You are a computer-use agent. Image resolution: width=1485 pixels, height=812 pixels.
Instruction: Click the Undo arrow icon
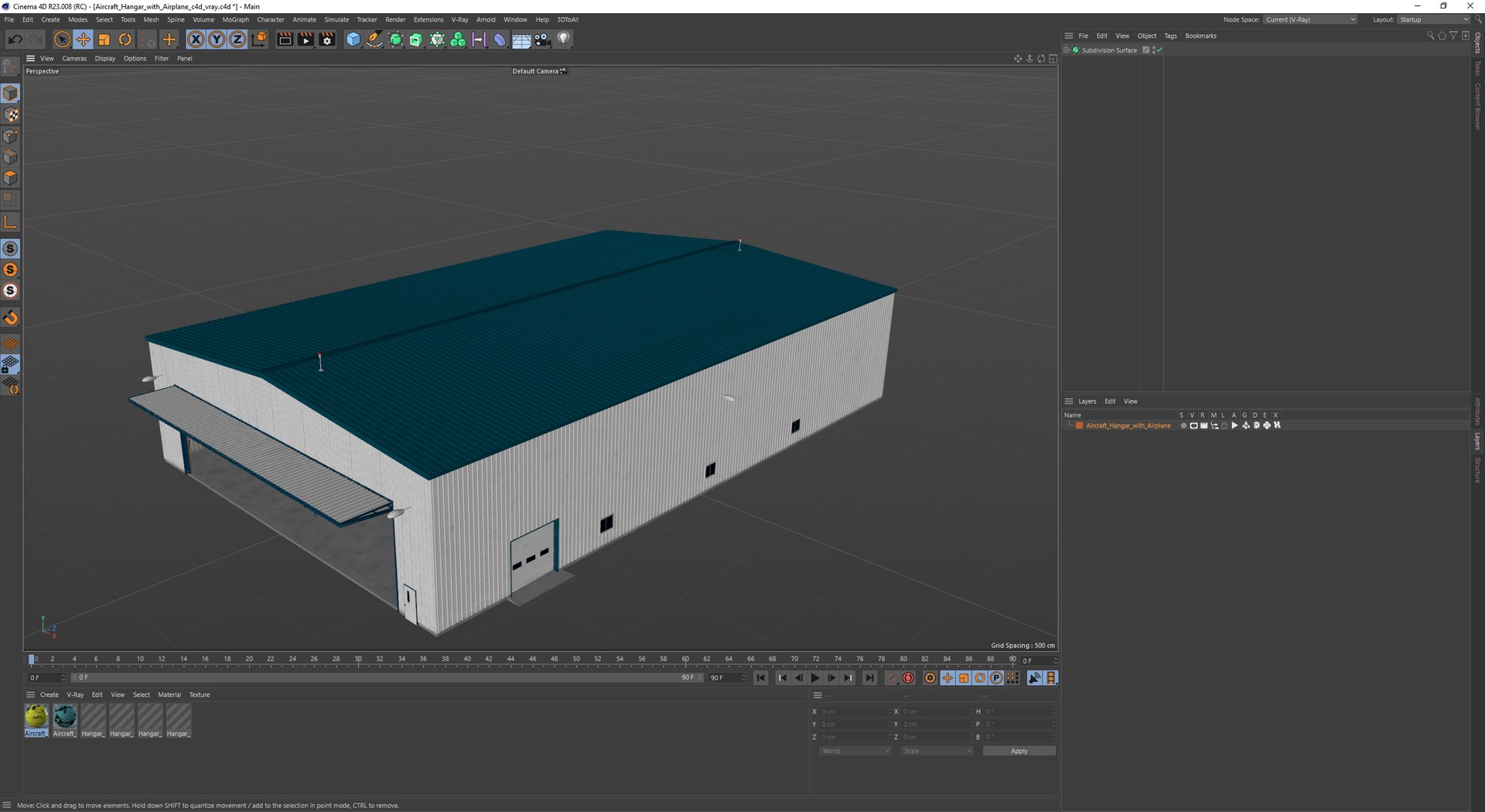[15, 39]
